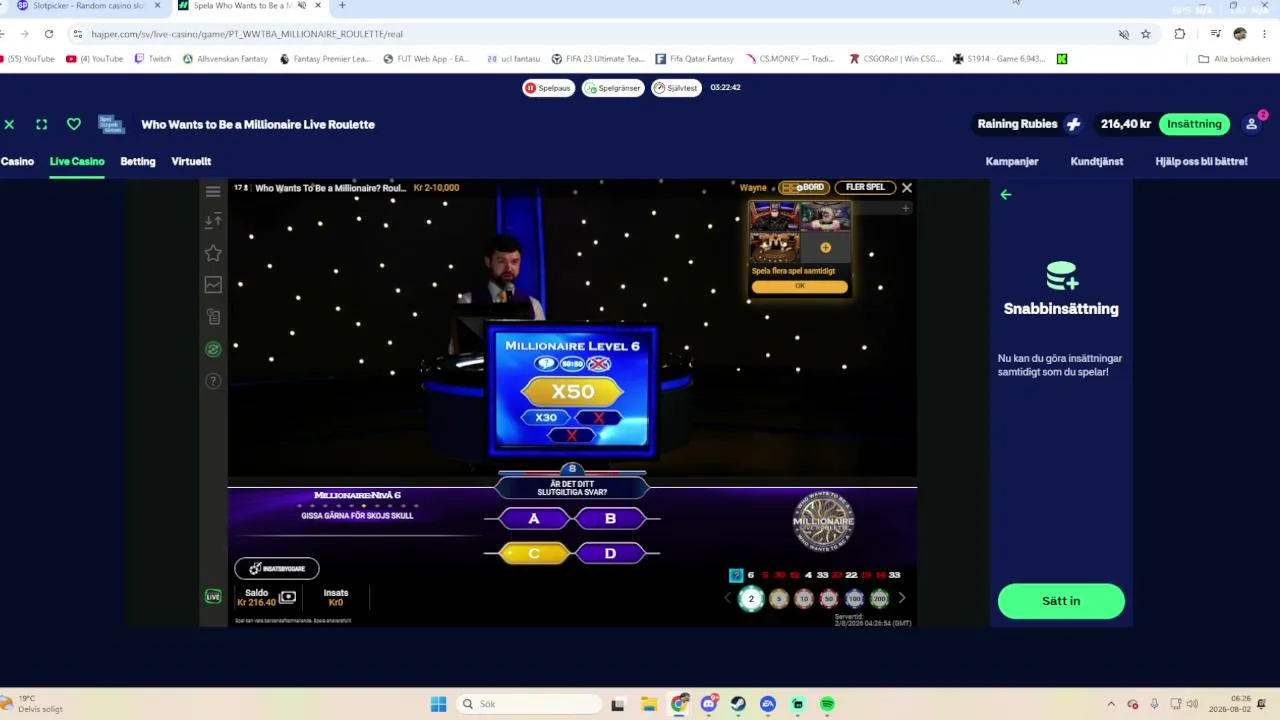Click the Sätt in deposit button
This screenshot has width=1280, height=720.
[x=1061, y=601]
